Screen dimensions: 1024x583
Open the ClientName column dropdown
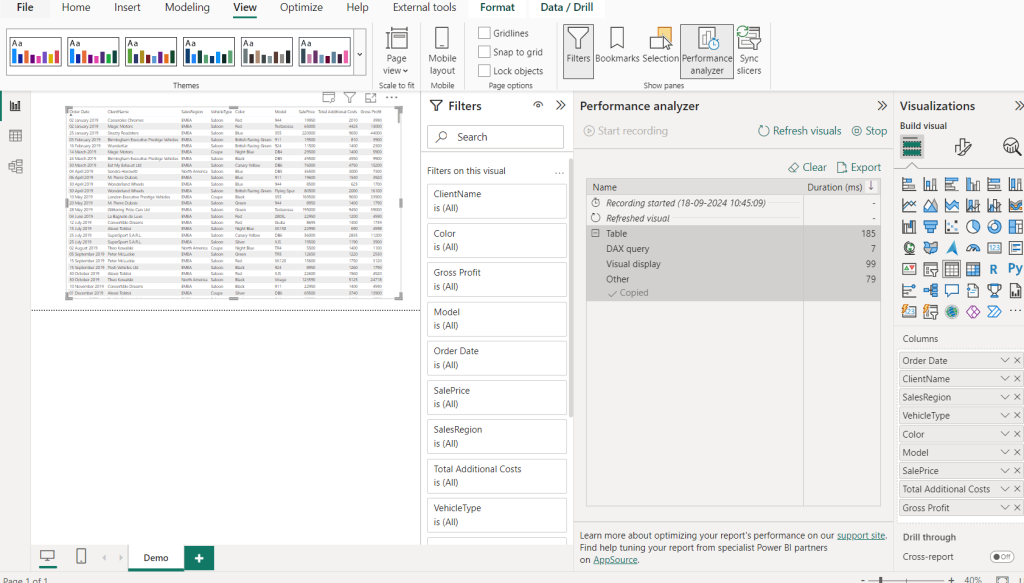(1004, 379)
